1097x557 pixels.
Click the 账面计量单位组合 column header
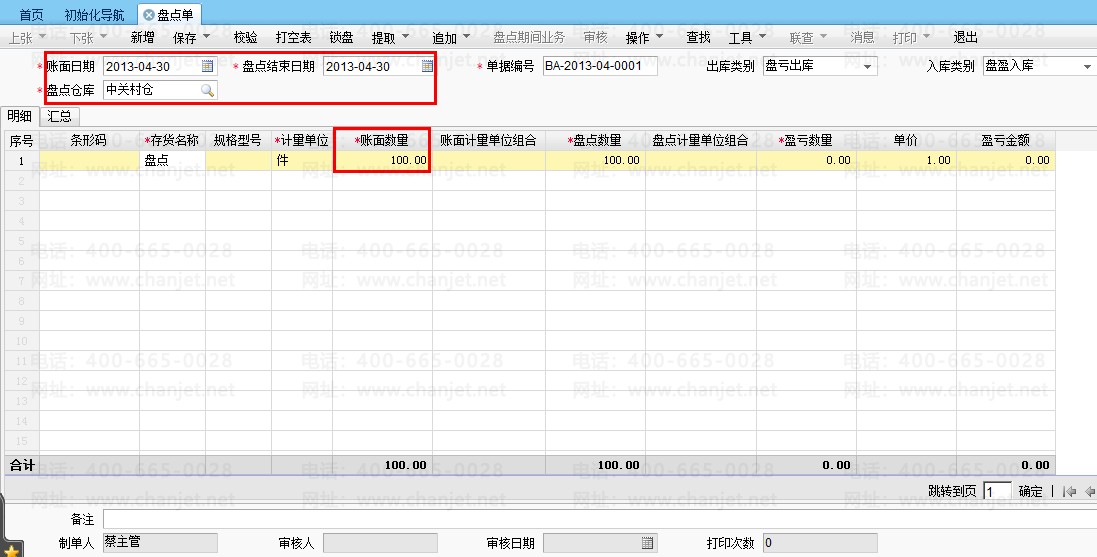tap(488, 141)
